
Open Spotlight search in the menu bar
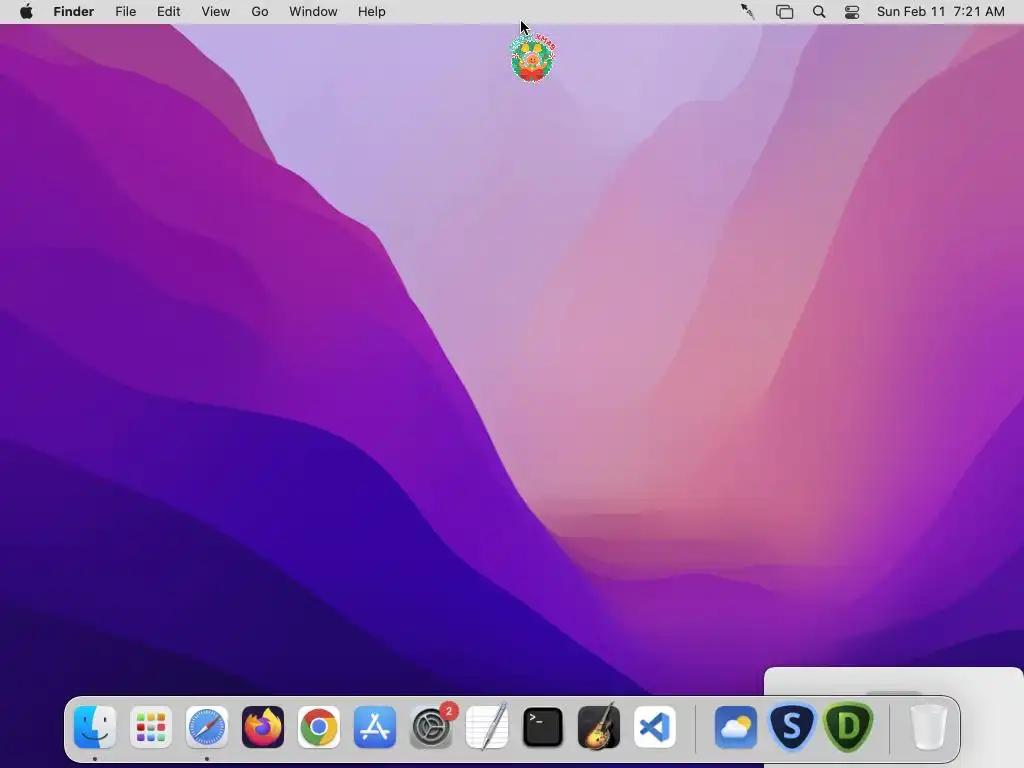(819, 12)
